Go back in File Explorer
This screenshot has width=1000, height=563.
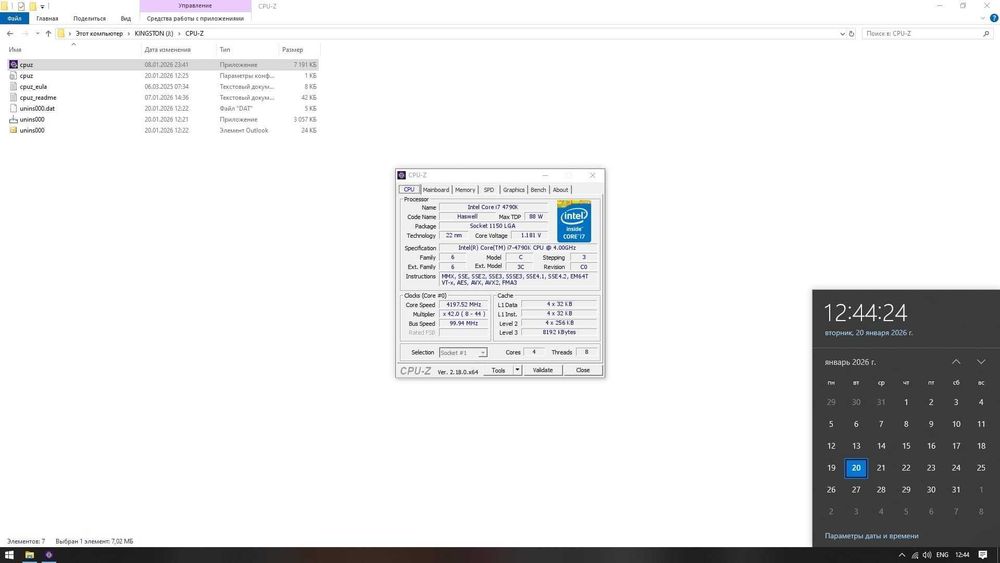(x=10, y=33)
